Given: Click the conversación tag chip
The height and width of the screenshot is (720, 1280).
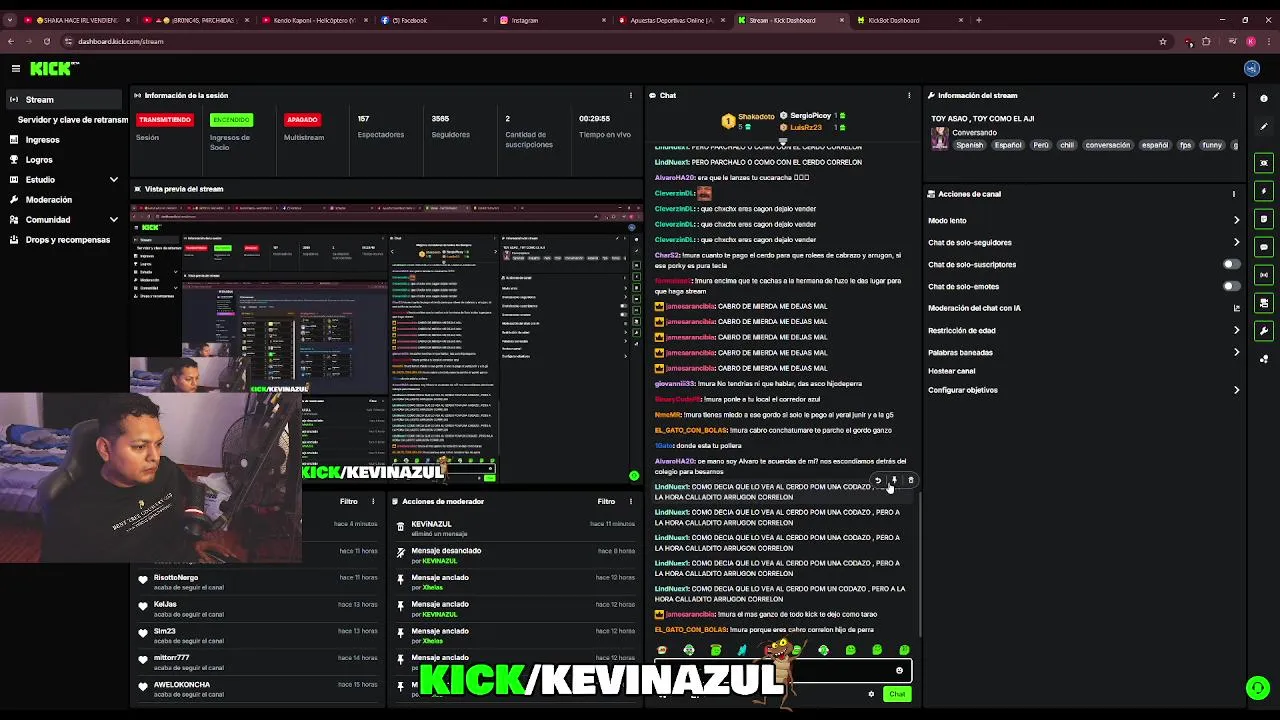Looking at the screenshot, I should 1107,145.
